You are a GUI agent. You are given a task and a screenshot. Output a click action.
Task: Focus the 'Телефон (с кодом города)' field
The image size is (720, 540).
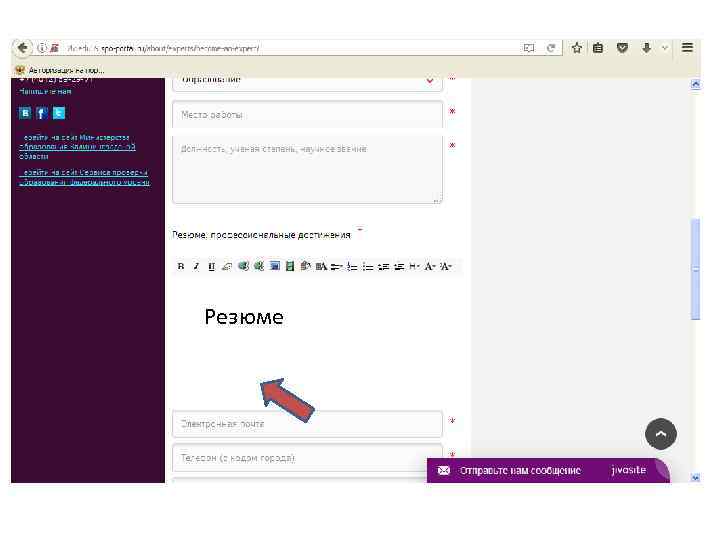[307, 458]
